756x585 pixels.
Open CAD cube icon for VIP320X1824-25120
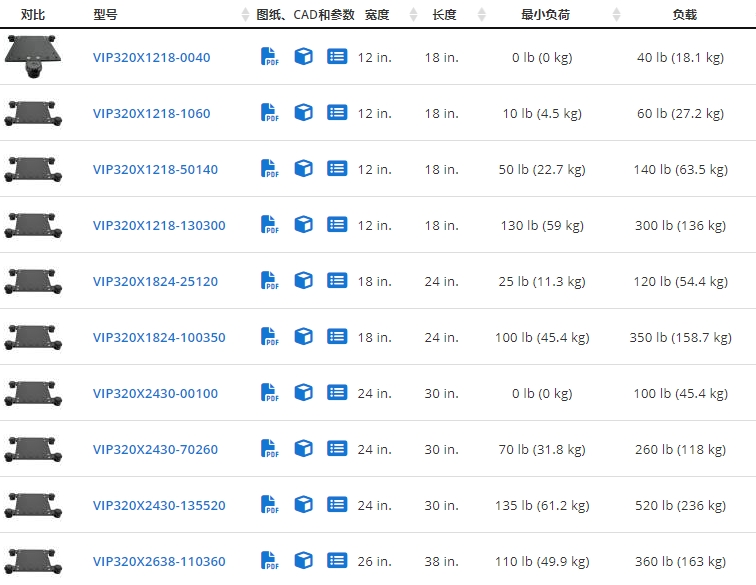coord(304,280)
